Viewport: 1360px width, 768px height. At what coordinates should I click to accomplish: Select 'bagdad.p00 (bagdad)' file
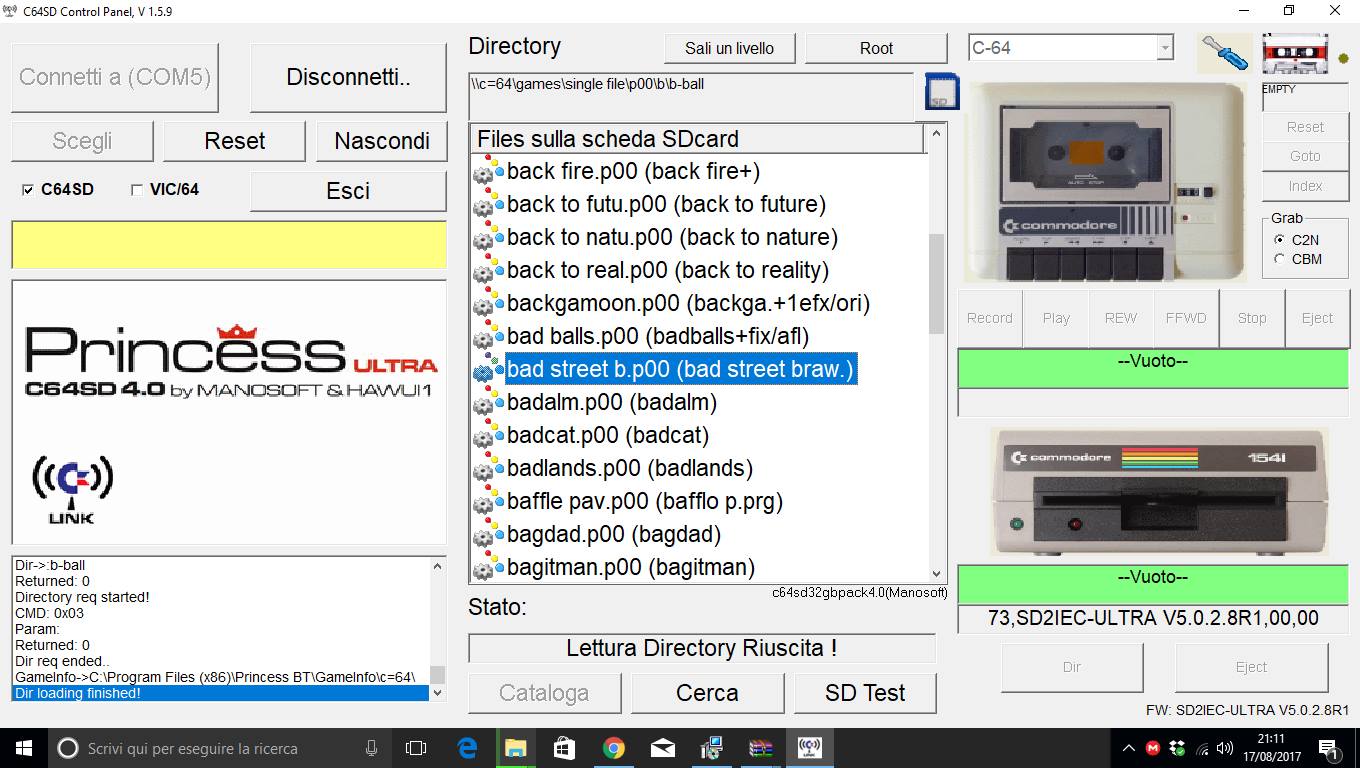click(x=614, y=535)
